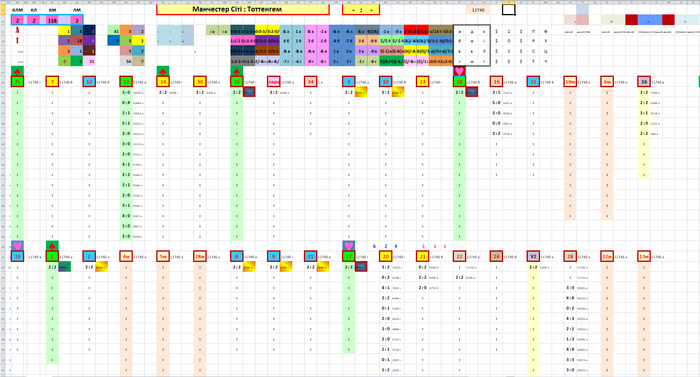This screenshot has width=700, height=377.
Task: Select the green boxed cell 35
Action: click(x=17, y=82)
